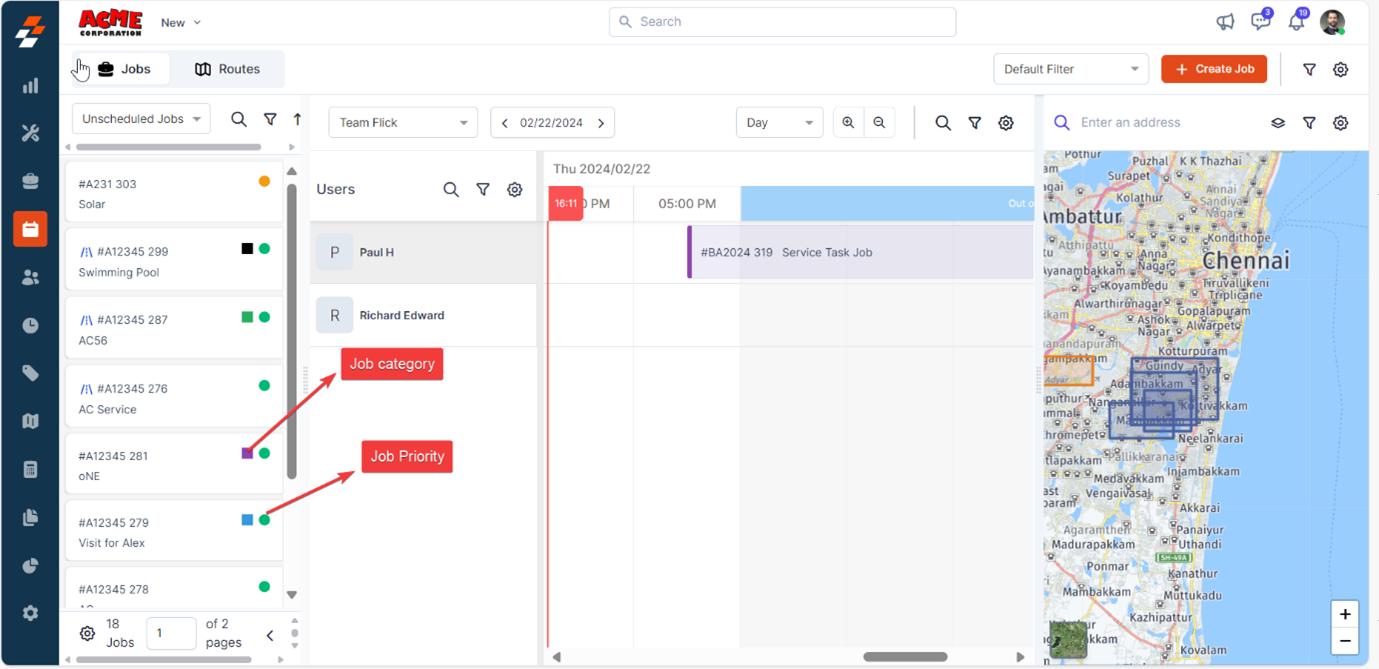Screen dimensions: 1379x669
Task: Open the calendar scheduler in the sidebar
Action: pos(30,229)
